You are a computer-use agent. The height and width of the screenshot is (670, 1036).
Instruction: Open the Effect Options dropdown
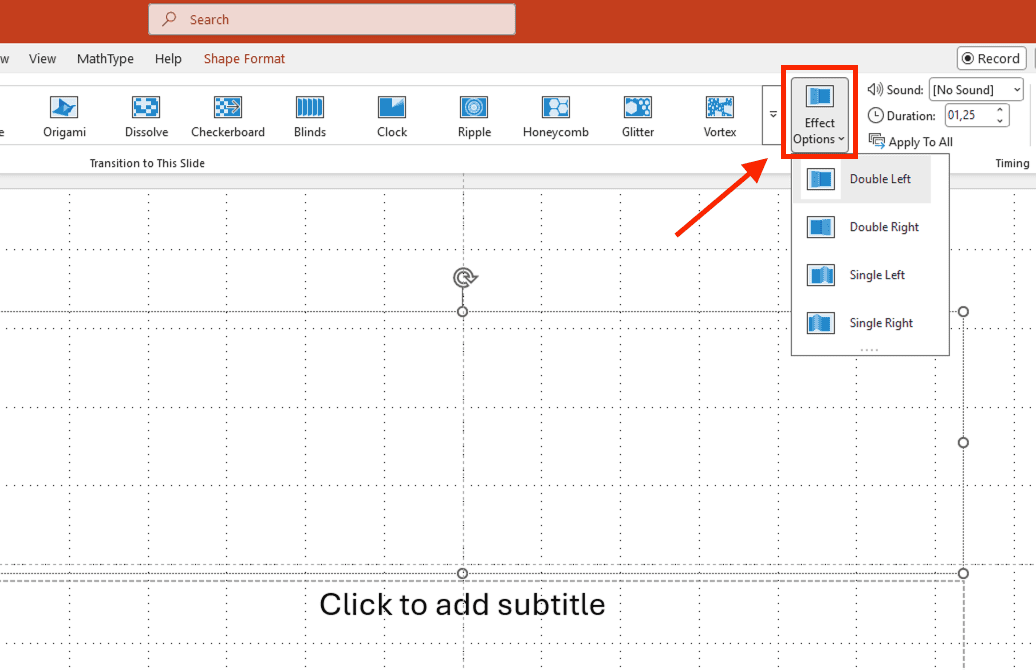coord(819,115)
